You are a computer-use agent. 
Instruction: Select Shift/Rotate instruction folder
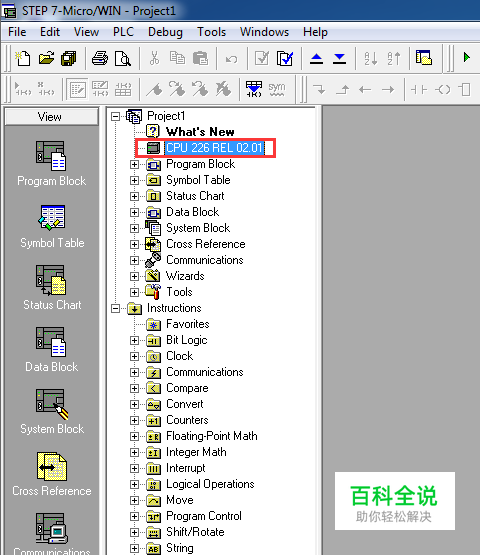coord(195,532)
